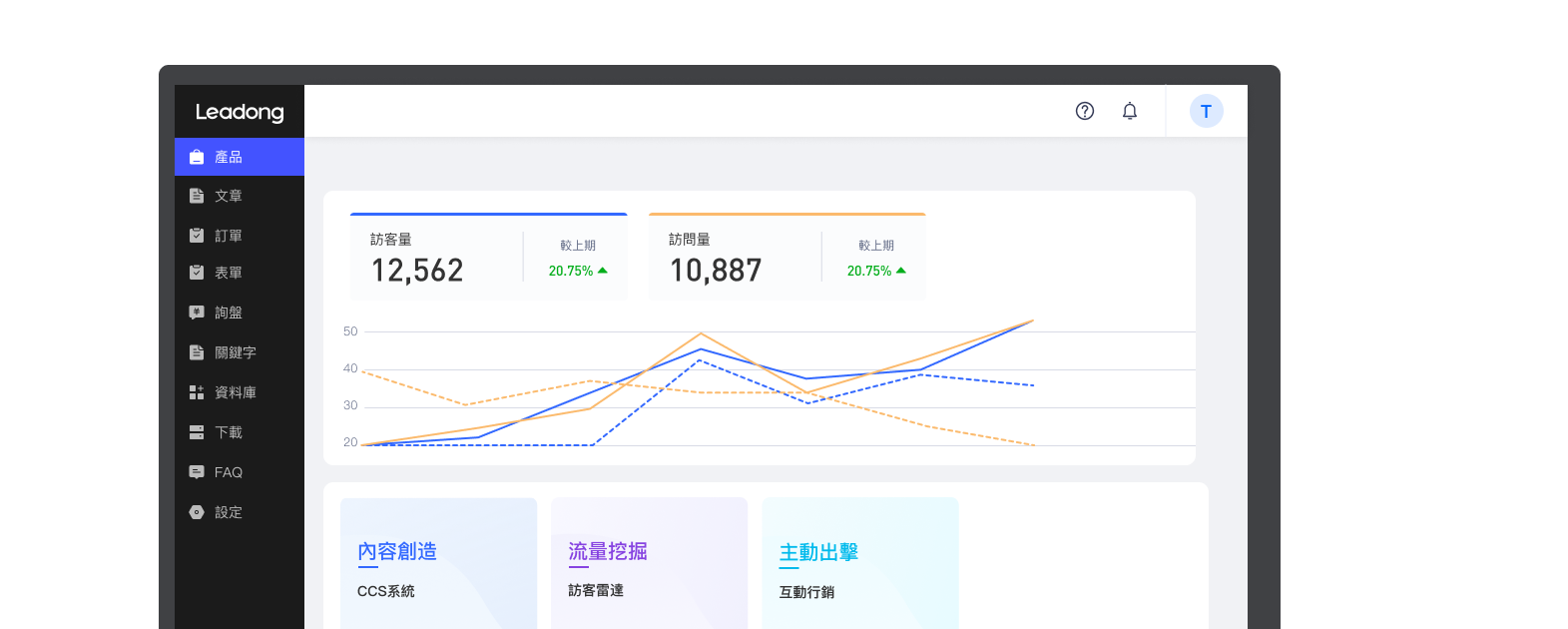Screen dimensions: 1568x629
Task: Open FAQ in the sidebar
Action: coord(240,472)
